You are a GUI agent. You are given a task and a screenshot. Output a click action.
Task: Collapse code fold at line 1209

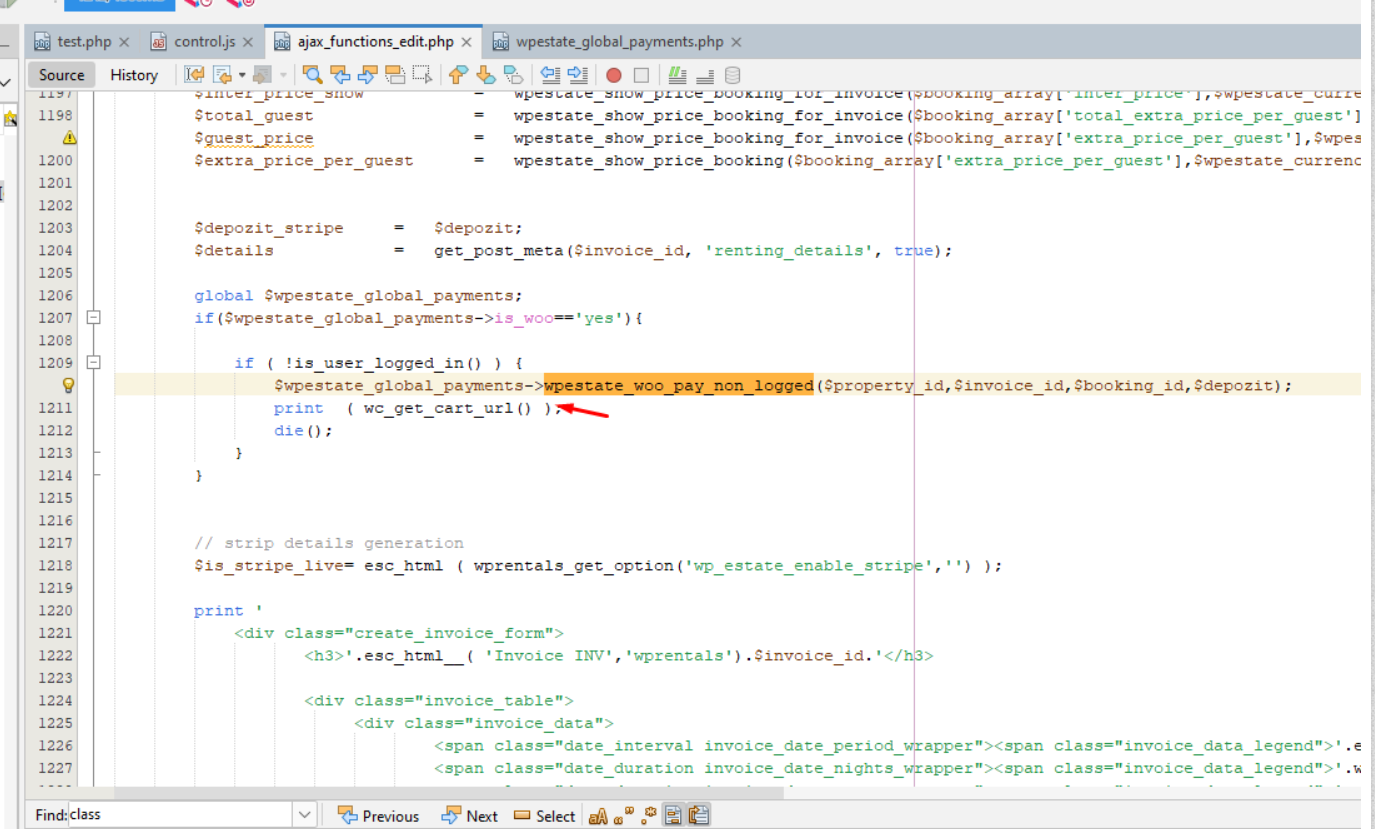(x=94, y=363)
